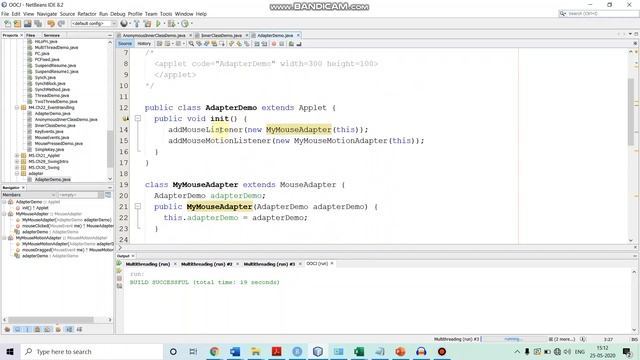Screen dimensions: 640x360
Task: Click the Open Project toolbar icon
Action: pos(28,24)
